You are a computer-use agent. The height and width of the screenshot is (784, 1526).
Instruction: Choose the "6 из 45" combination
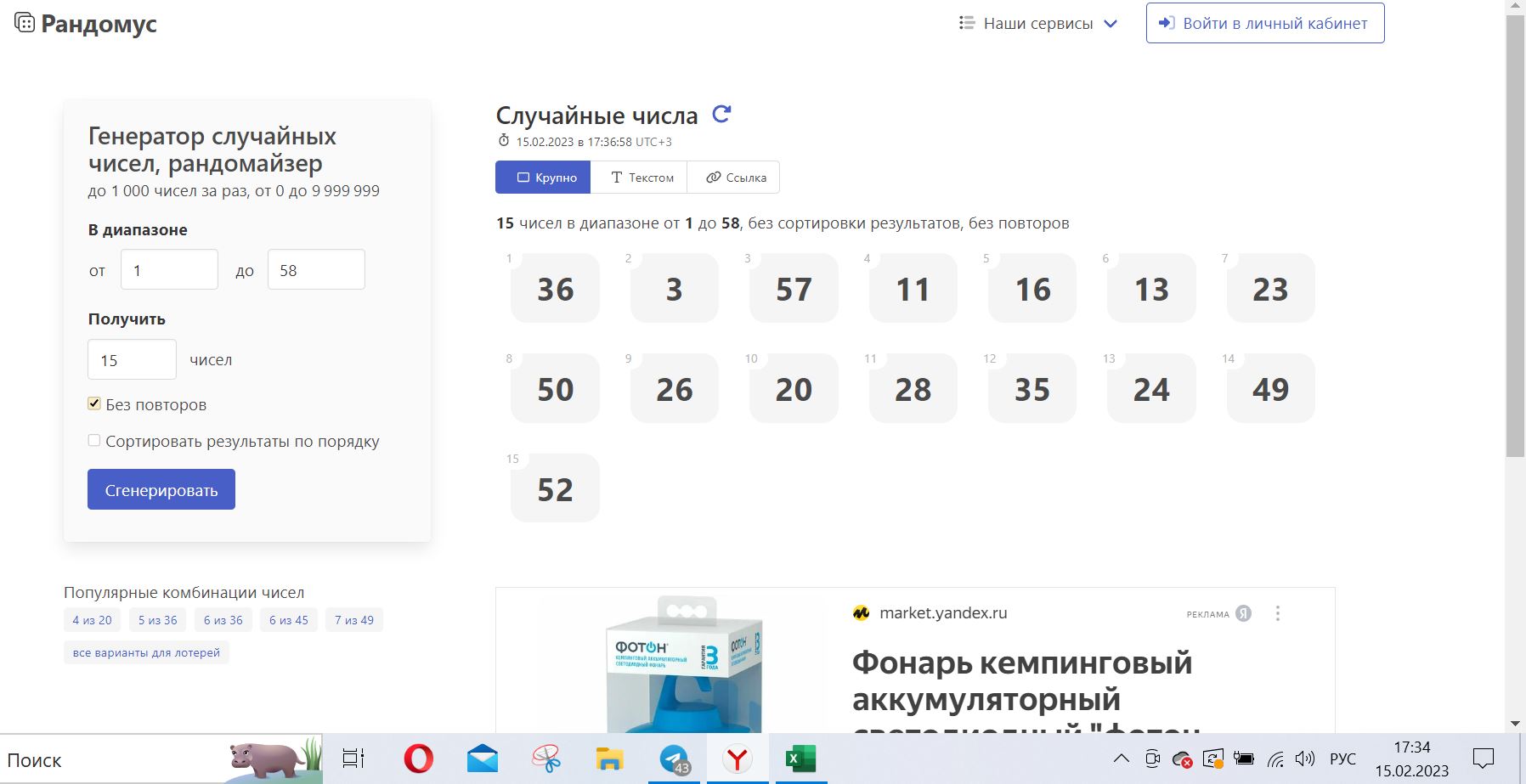pos(289,620)
